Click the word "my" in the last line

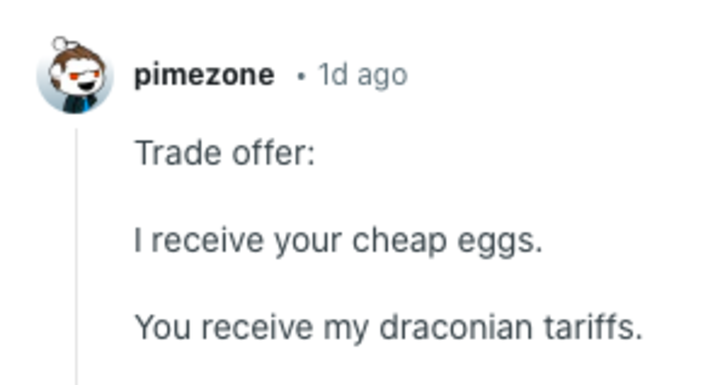point(346,329)
